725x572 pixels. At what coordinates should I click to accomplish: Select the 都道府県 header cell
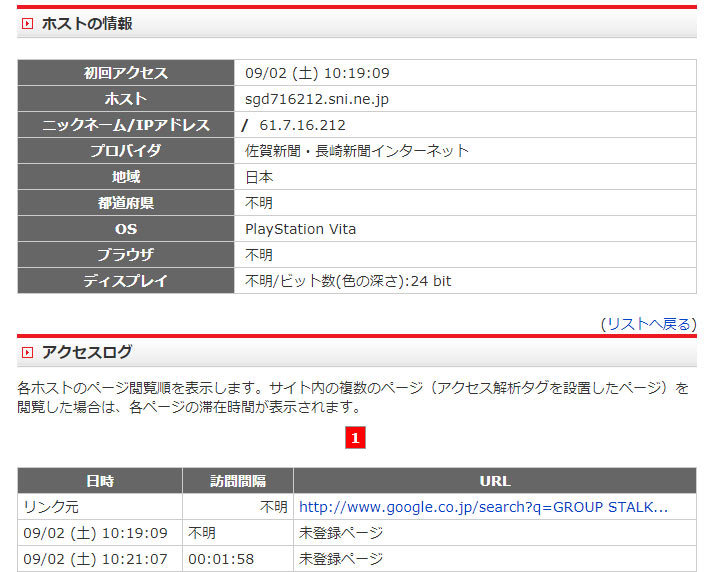coord(126,202)
